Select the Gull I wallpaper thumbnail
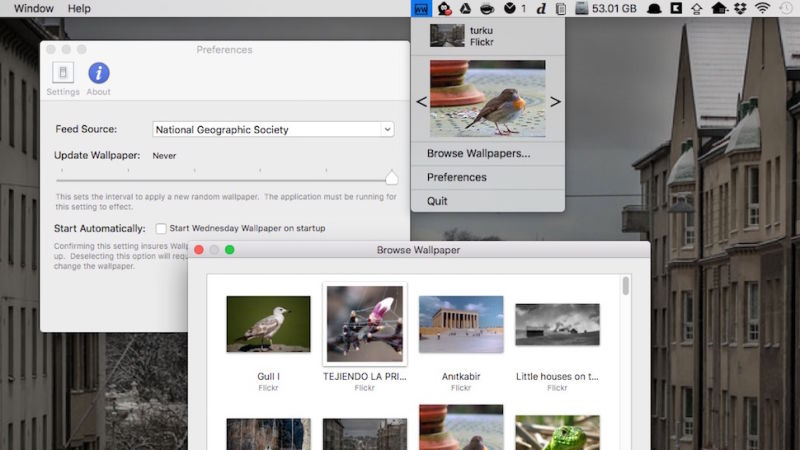 click(268, 324)
